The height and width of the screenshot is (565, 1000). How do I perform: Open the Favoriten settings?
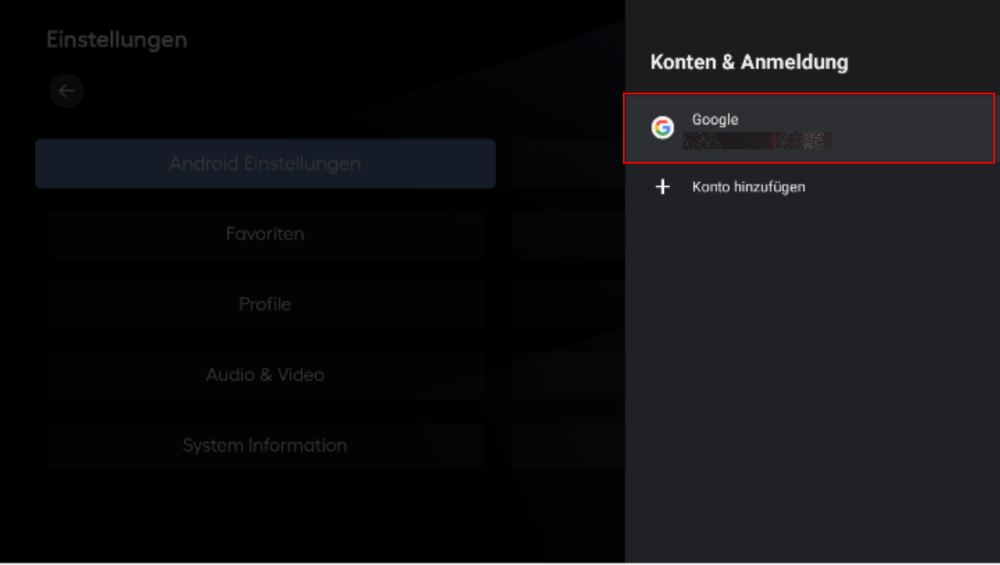click(x=265, y=234)
